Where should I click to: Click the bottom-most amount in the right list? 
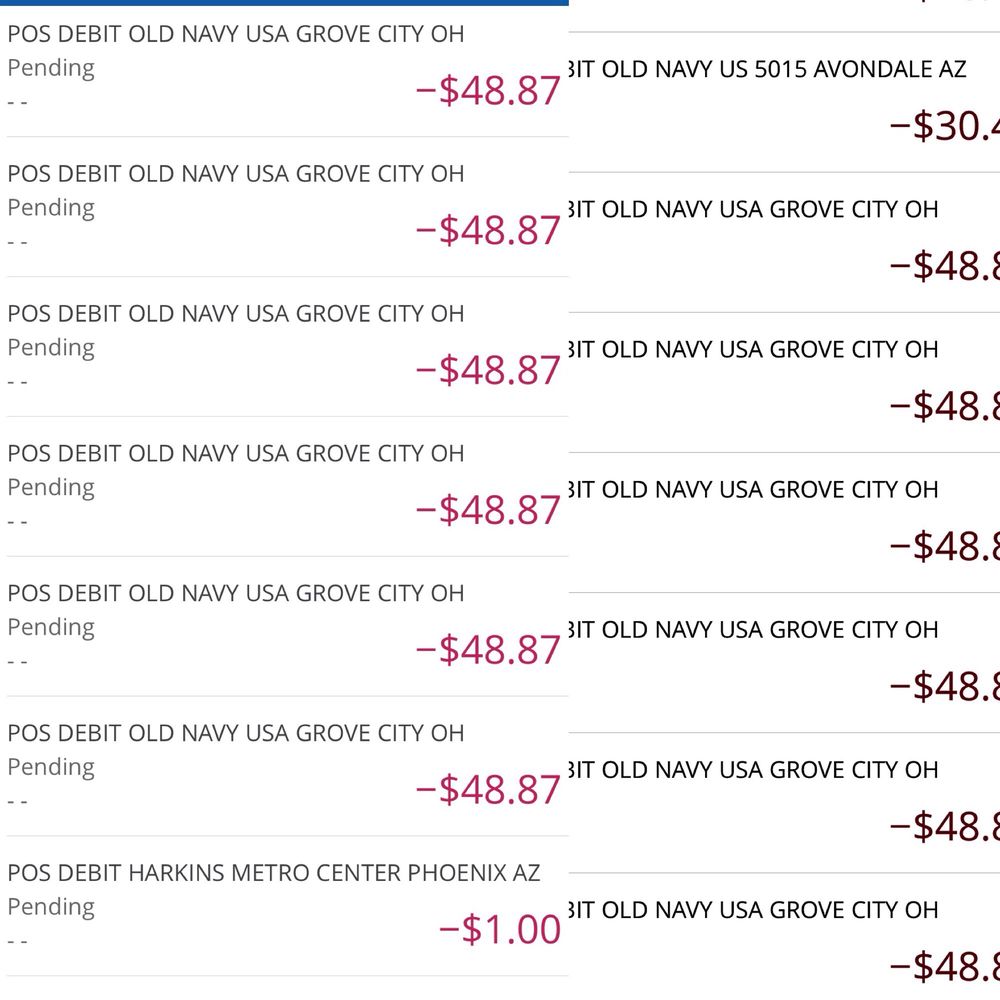point(944,967)
